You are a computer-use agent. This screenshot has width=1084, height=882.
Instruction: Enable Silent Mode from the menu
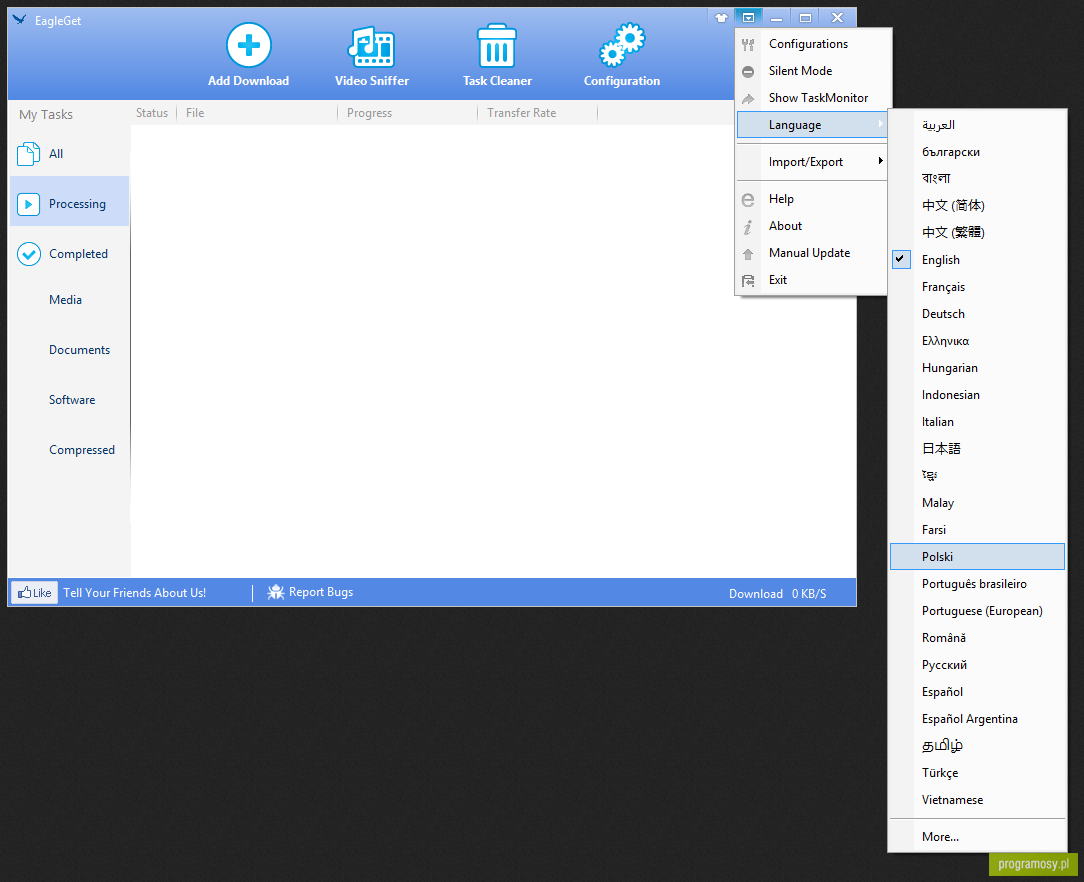coord(812,71)
